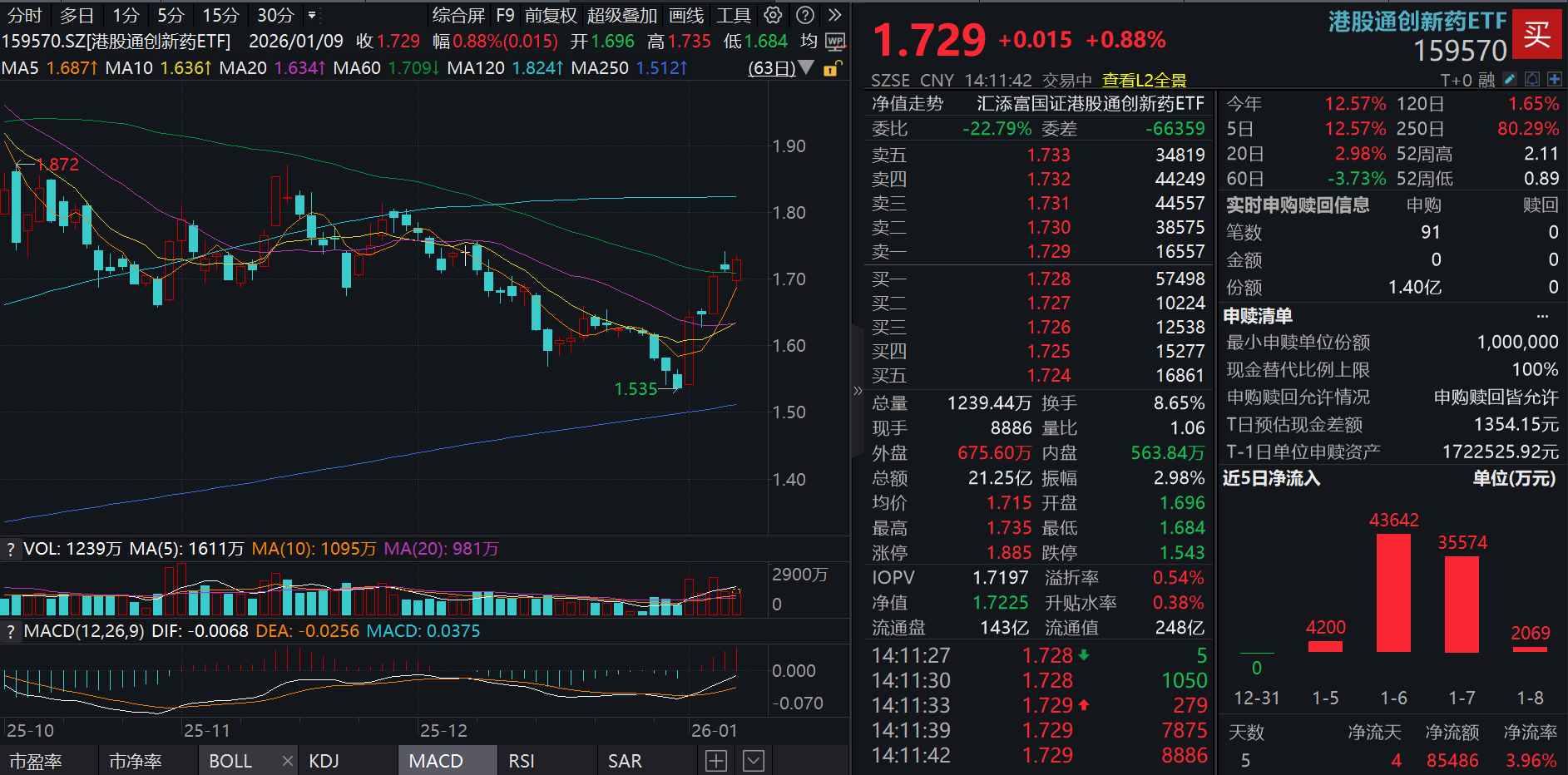This screenshot has height=775, width=1568.
Task: Click the question-mark icon beside VOL
Action: (x=9, y=548)
